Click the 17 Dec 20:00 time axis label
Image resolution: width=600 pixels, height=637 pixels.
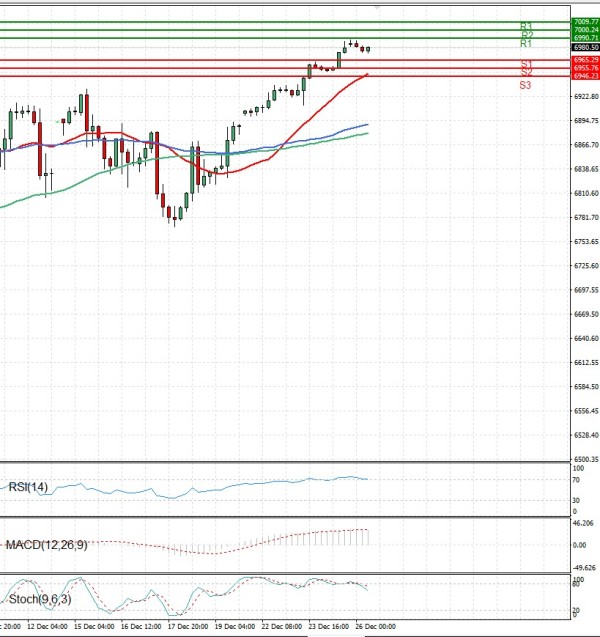coord(188,627)
